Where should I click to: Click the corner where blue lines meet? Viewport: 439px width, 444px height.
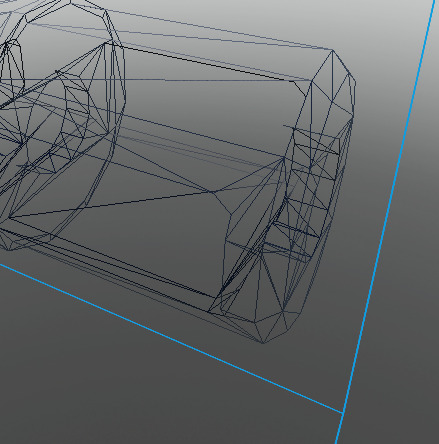tap(343, 413)
